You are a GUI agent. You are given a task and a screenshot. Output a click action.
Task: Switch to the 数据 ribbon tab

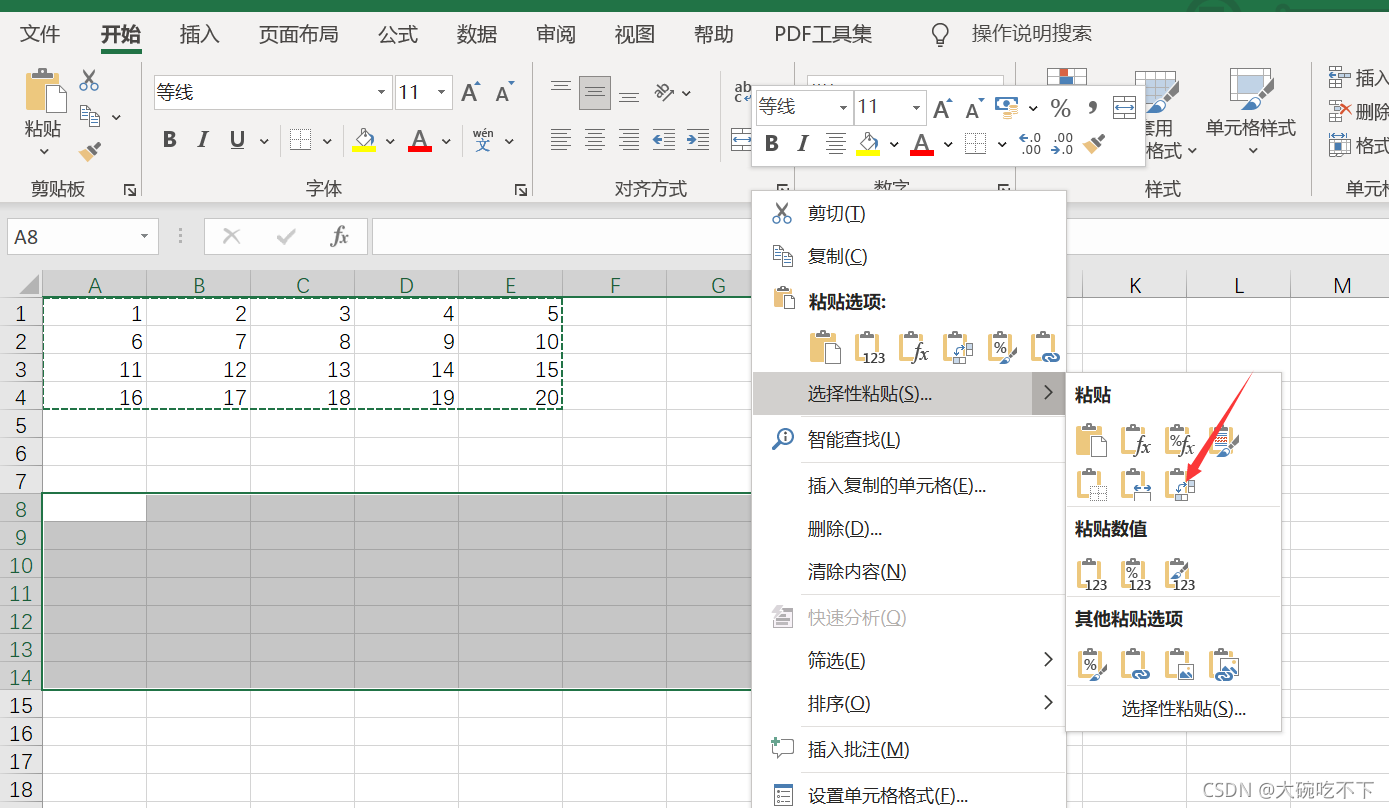coord(477,34)
